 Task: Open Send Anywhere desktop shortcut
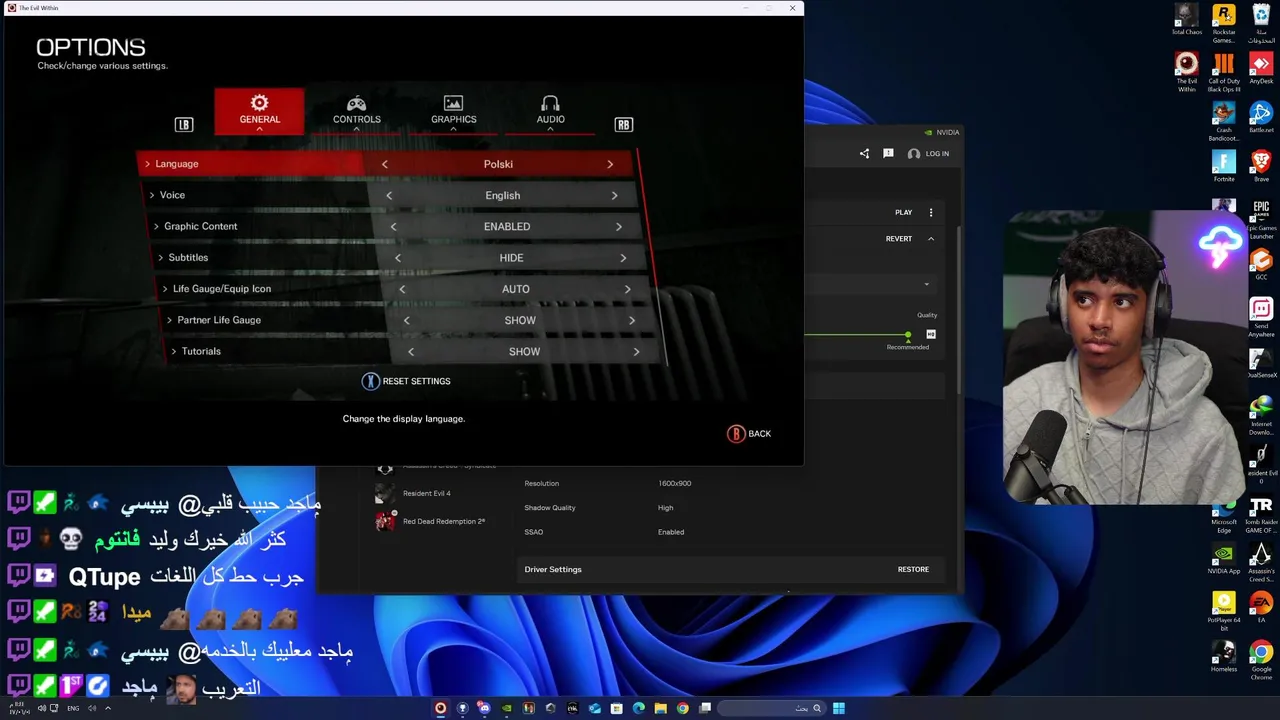pyautogui.click(x=1261, y=317)
